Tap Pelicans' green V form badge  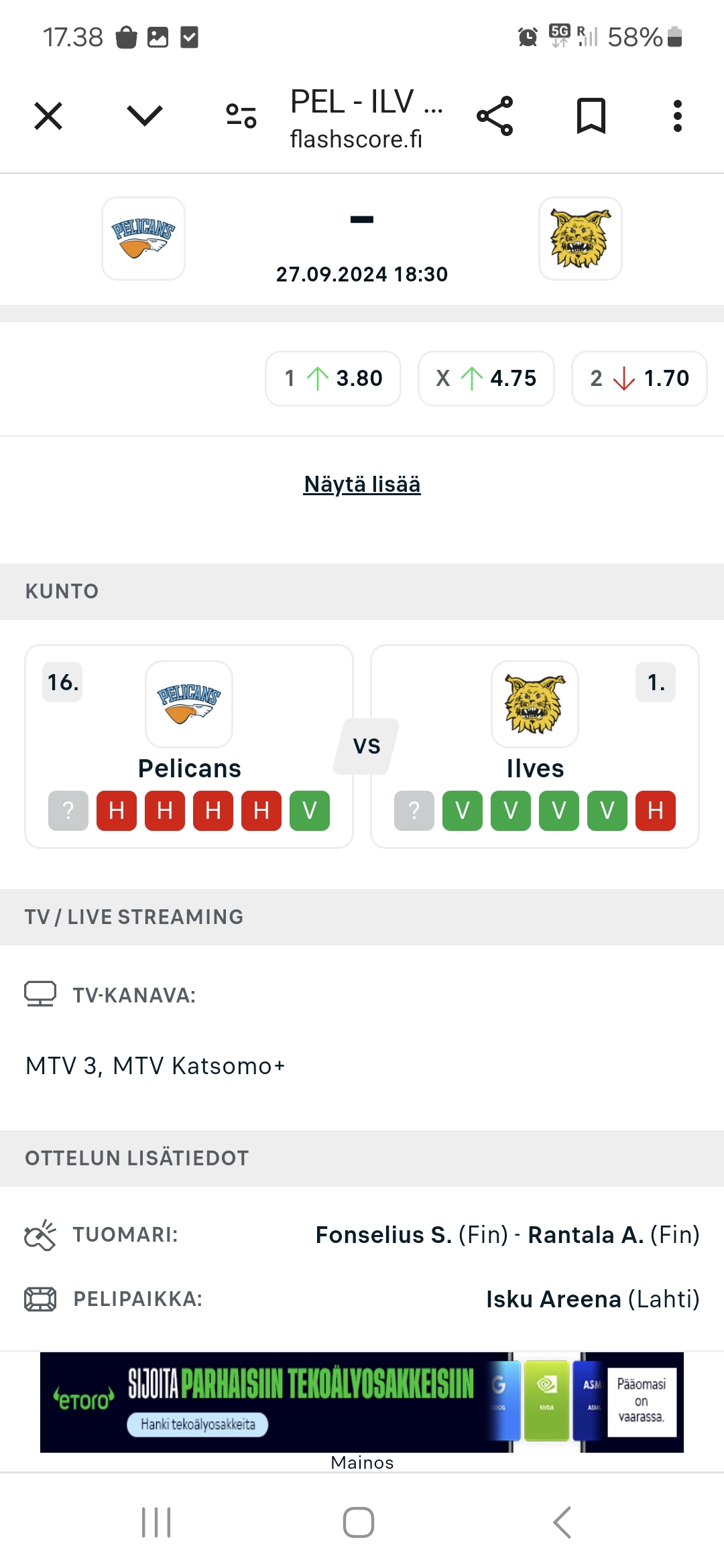[x=310, y=811]
